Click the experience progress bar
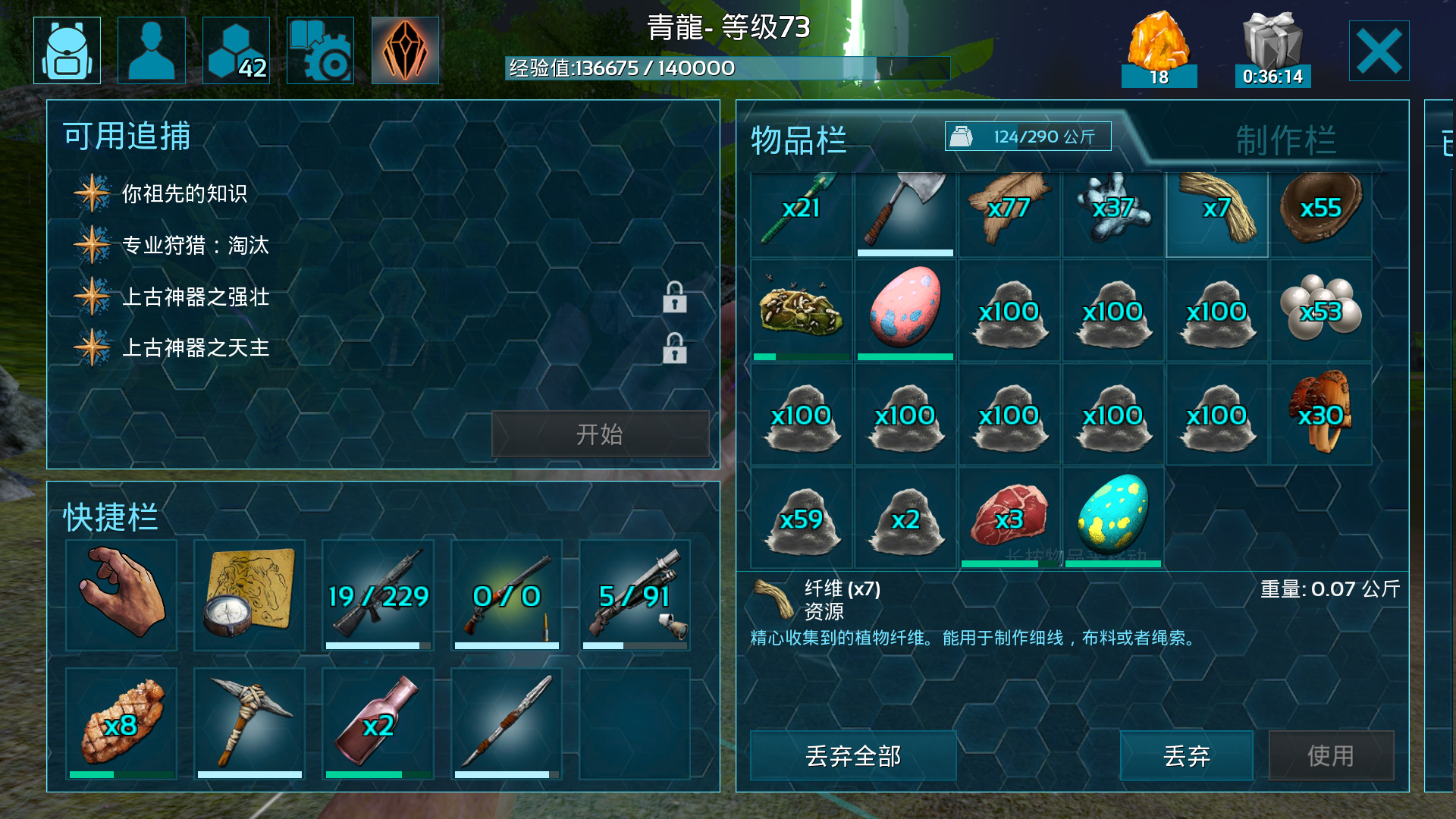This screenshot has height=819, width=1456. pyautogui.click(x=727, y=68)
